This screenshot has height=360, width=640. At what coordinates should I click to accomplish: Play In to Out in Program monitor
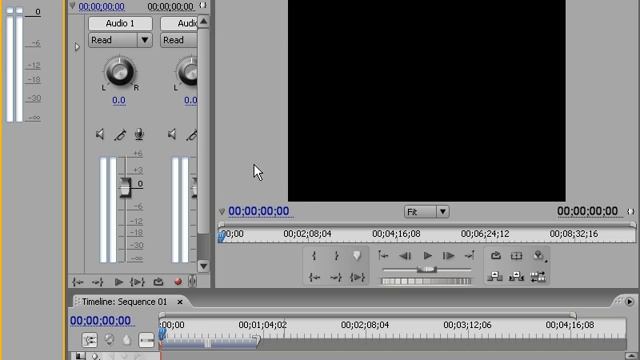[x=358, y=278]
